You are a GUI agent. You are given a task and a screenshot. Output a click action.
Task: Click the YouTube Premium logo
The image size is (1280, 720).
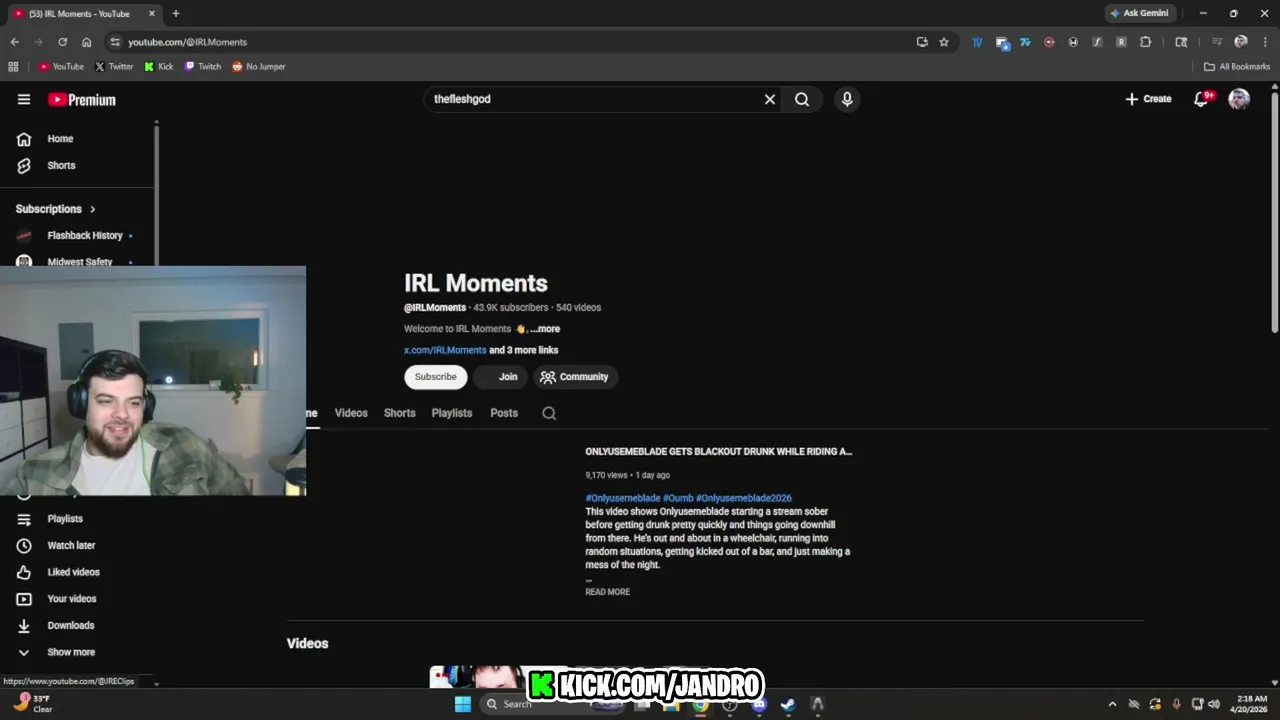pos(82,100)
